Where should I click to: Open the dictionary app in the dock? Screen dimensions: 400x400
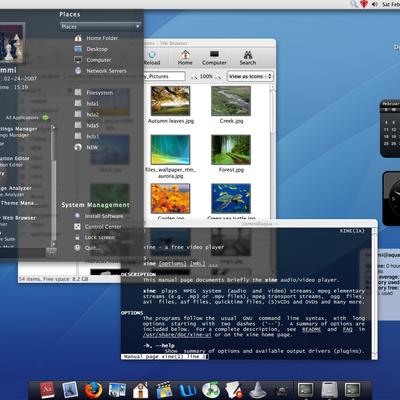click(x=48, y=389)
